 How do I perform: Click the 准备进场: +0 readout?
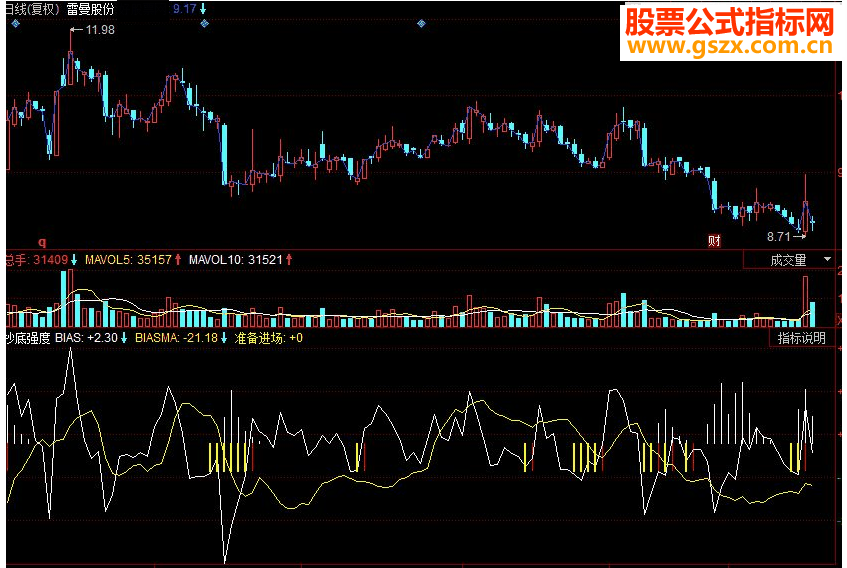(268, 338)
